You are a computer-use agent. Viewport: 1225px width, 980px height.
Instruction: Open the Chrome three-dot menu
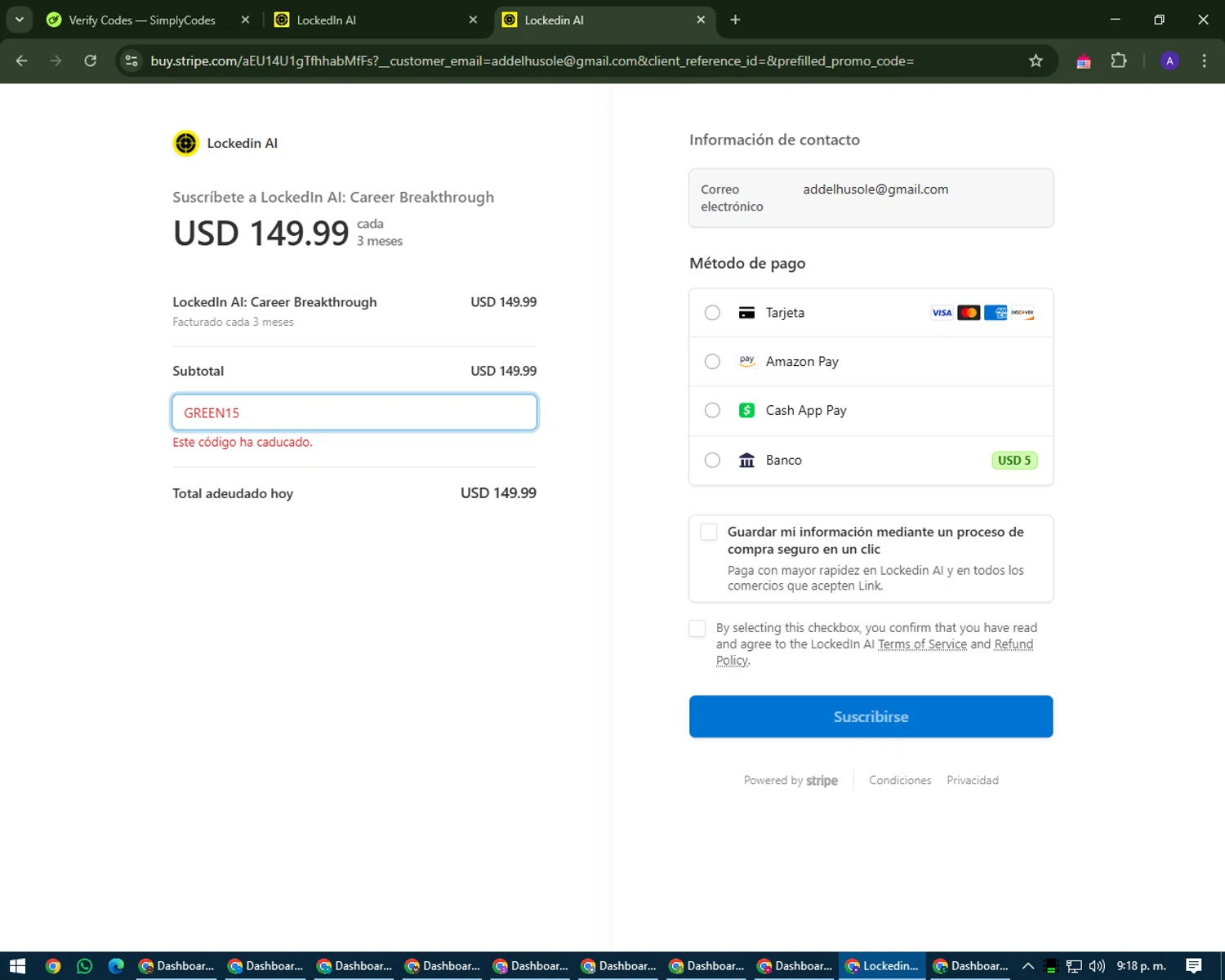click(1204, 60)
